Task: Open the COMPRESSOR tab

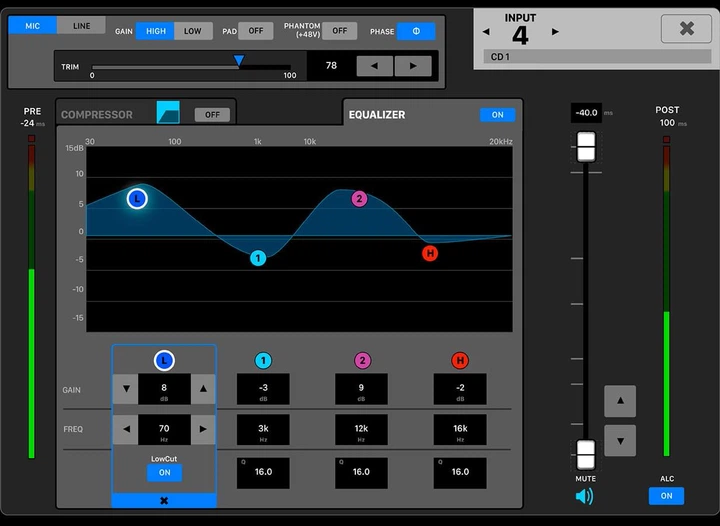Action: [x=97, y=115]
